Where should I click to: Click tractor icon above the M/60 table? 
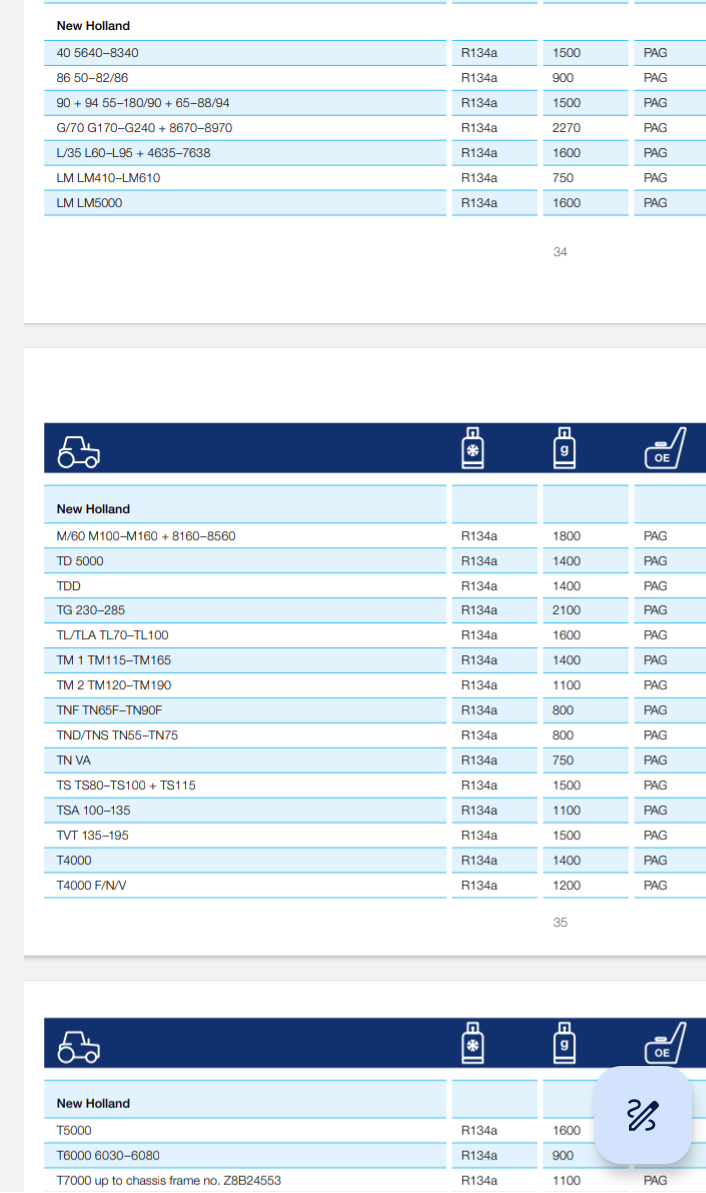tap(78, 452)
